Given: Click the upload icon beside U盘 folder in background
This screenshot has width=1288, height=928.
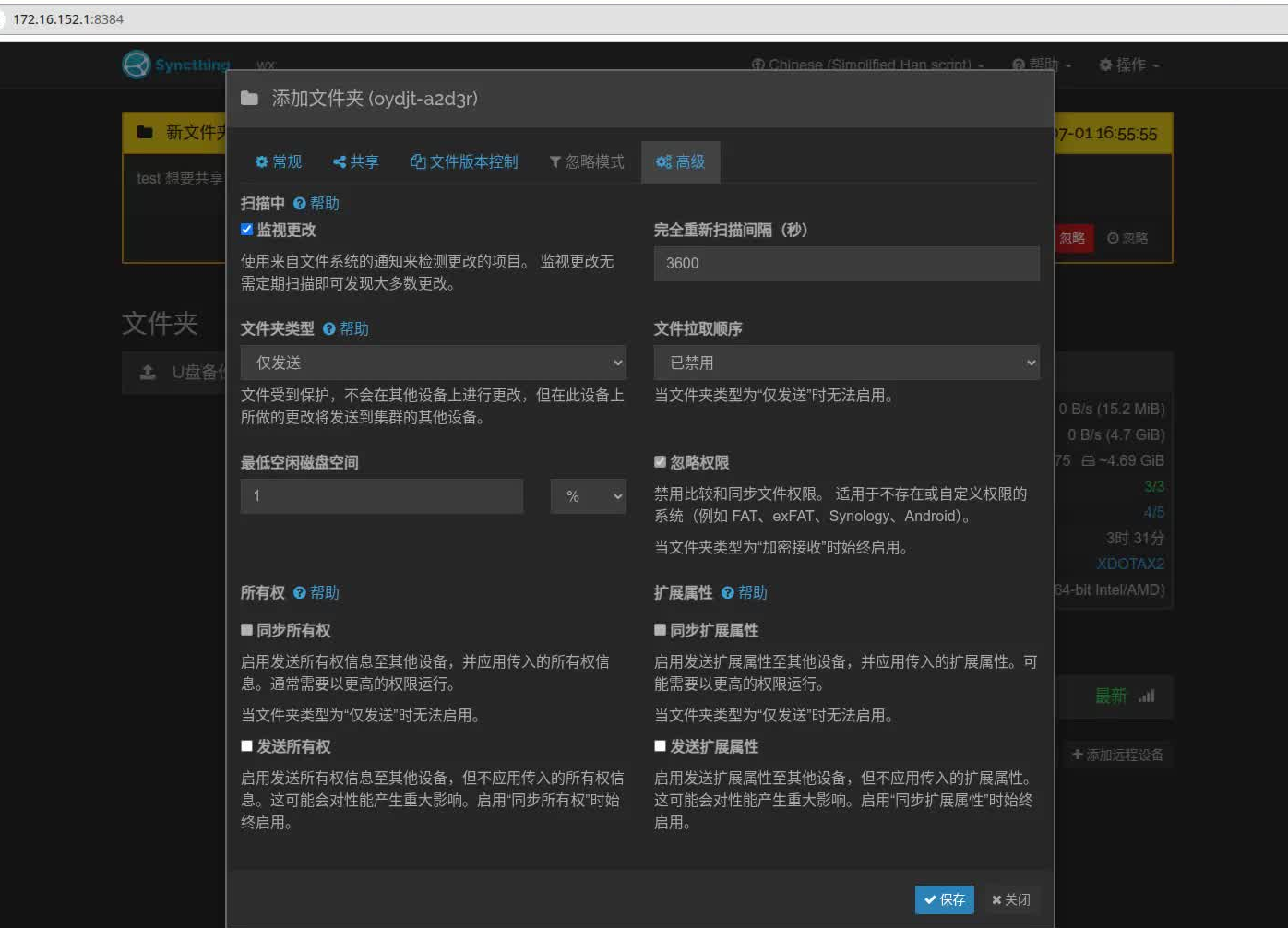Looking at the screenshot, I should pyautogui.click(x=148, y=372).
